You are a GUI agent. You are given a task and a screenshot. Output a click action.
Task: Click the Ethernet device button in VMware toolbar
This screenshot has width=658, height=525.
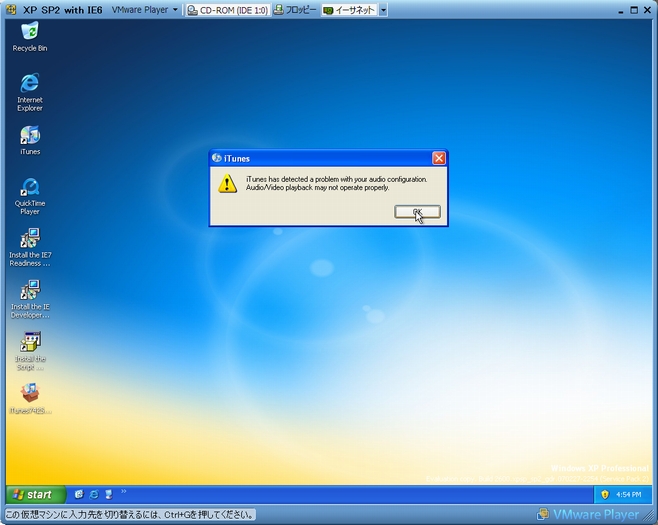pyautogui.click(x=350, y=10)
